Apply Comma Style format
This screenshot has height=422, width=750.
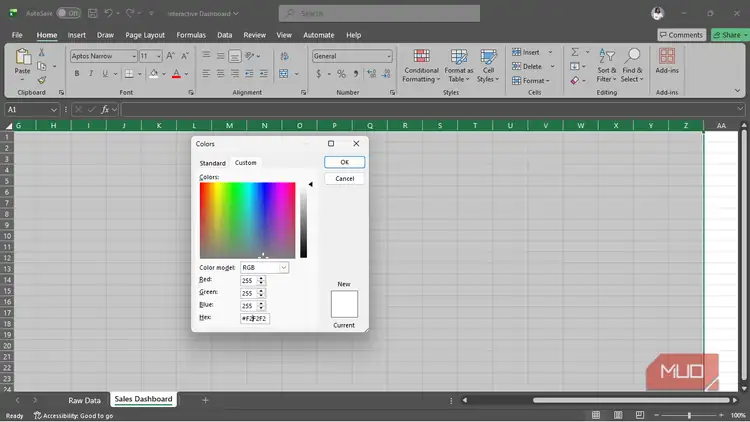(x=355, y=74)
